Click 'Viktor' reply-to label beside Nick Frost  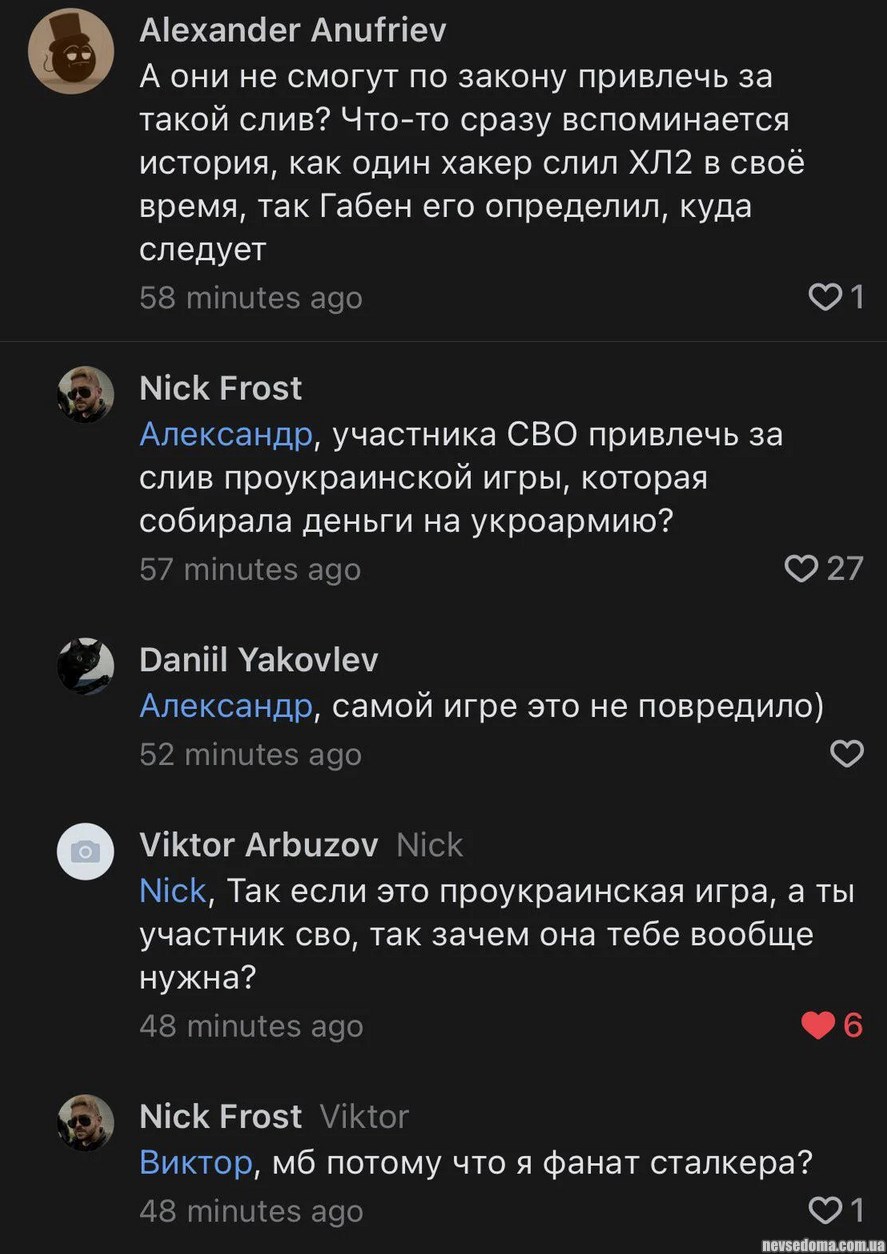click(364, 1116)
